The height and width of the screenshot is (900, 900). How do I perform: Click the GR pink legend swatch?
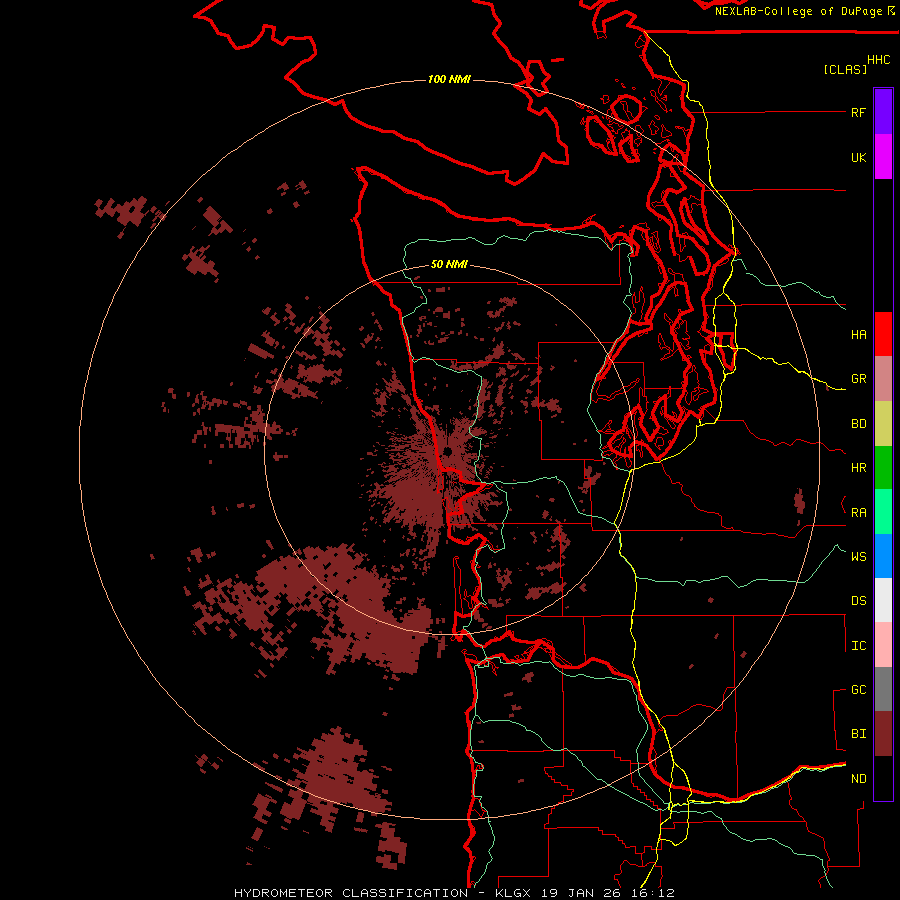coord(883,379)
